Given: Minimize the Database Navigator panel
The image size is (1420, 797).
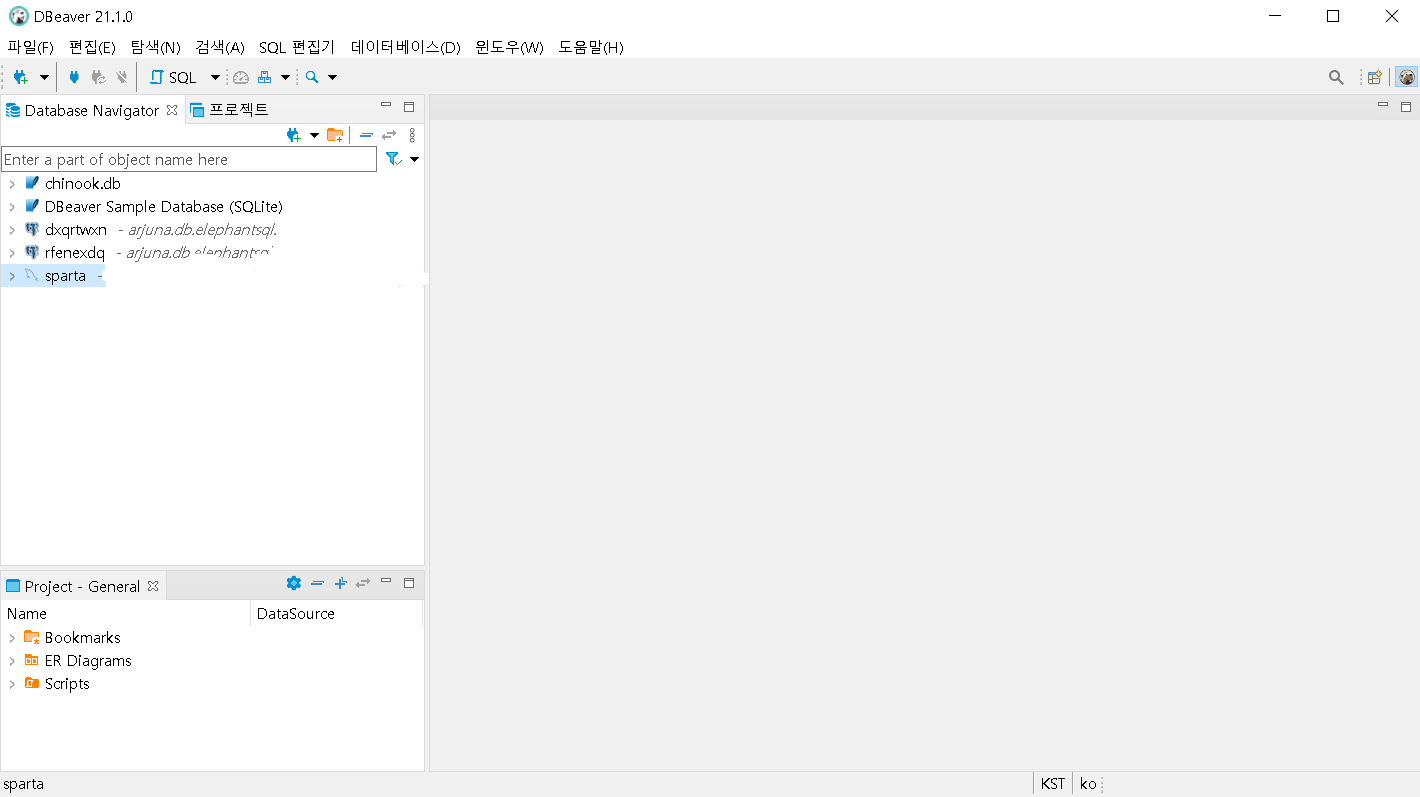Looking at the screenshot, I should click(386, 106).
